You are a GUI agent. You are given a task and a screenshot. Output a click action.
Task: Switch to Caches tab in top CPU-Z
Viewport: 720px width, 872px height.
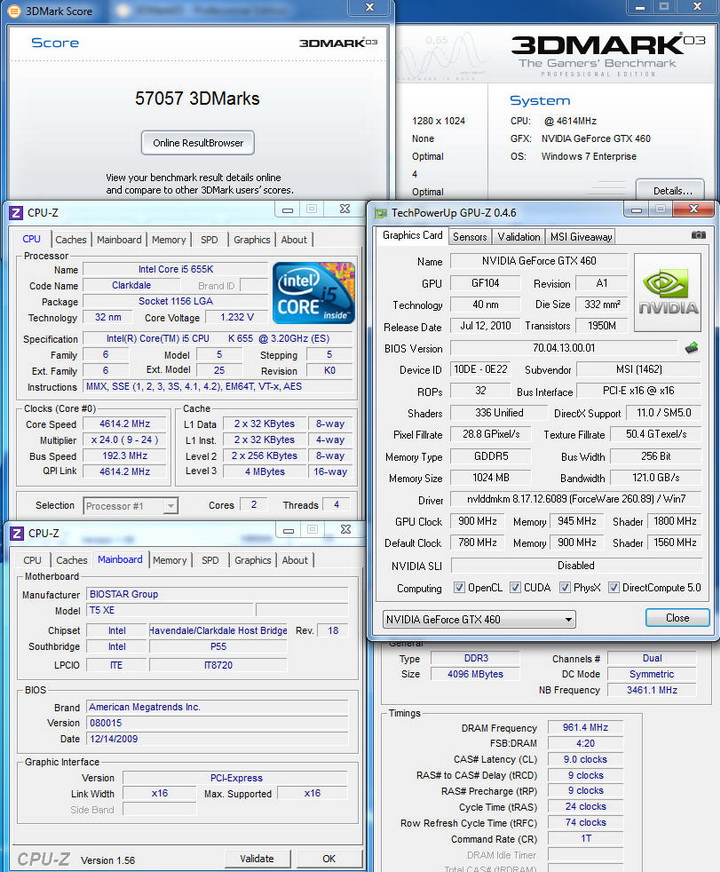[x=71, y=240]
